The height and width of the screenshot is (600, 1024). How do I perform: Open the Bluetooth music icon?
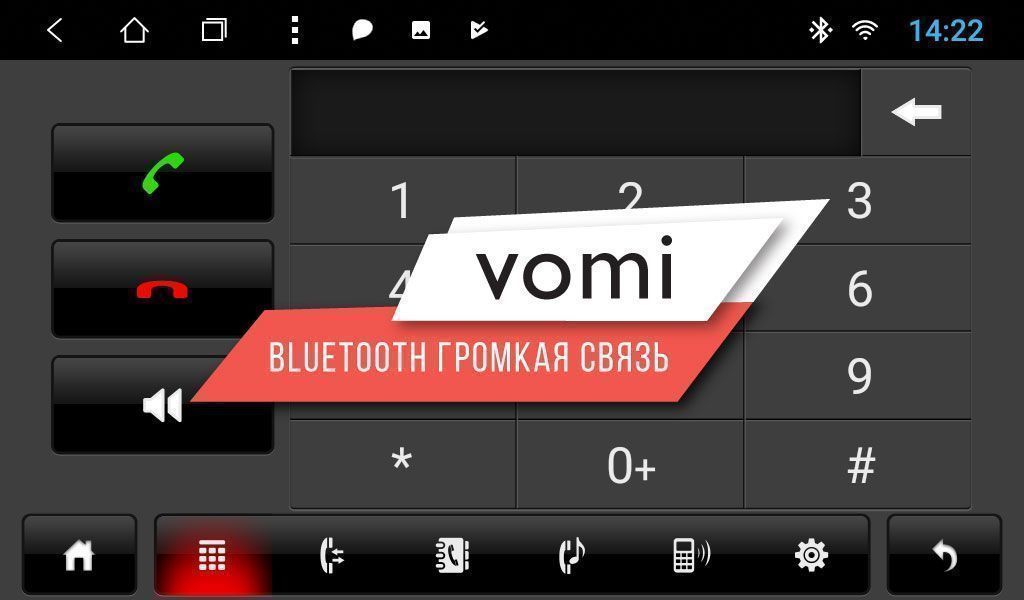571,555
